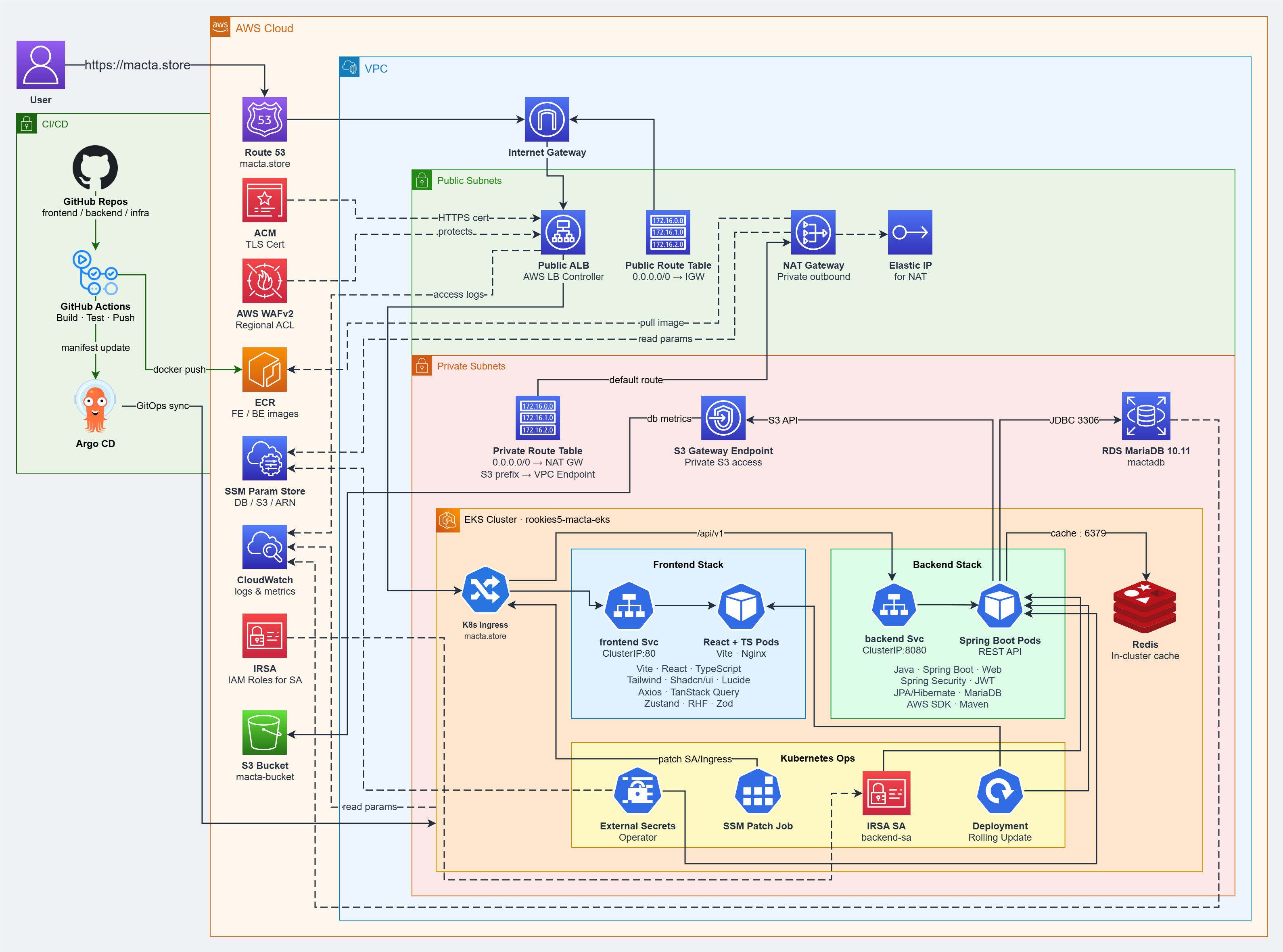Select the NAT Gateway icon
The width and height of the screenshot is (1283, 952).
click(813, 232)
